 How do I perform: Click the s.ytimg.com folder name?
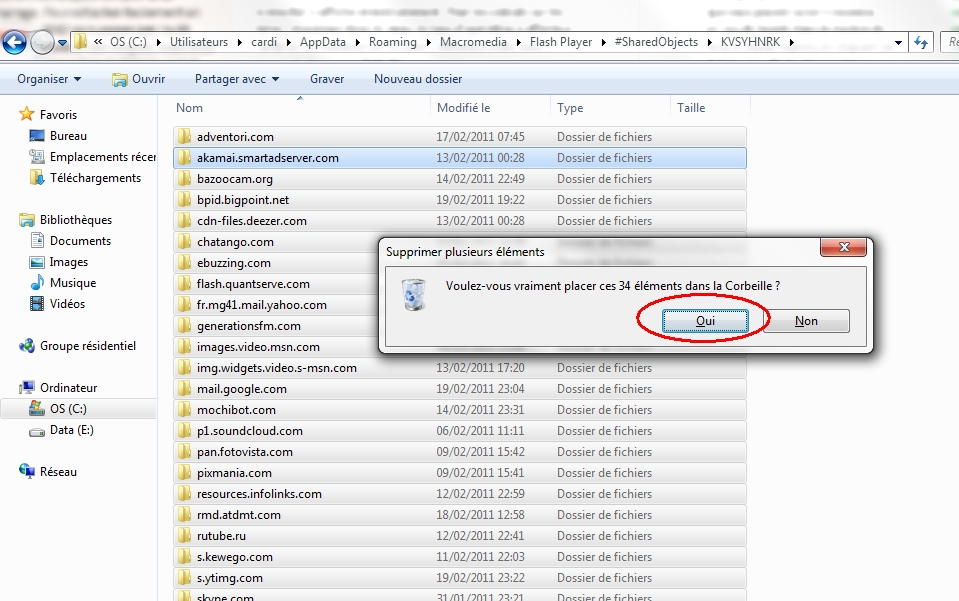point(230,578)
